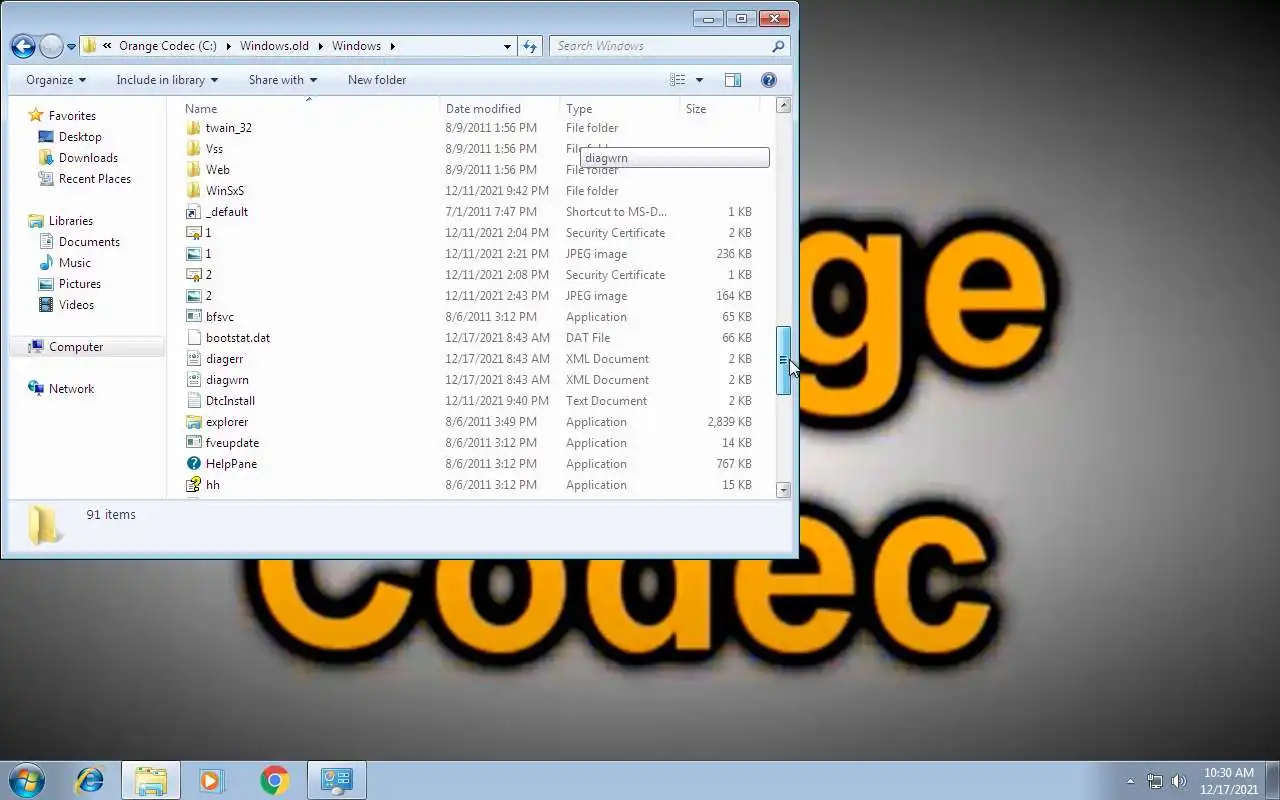Open Desktop under Favorites
The width and height of the screenshot is (1280, 800).
click(x=80, y=137)
